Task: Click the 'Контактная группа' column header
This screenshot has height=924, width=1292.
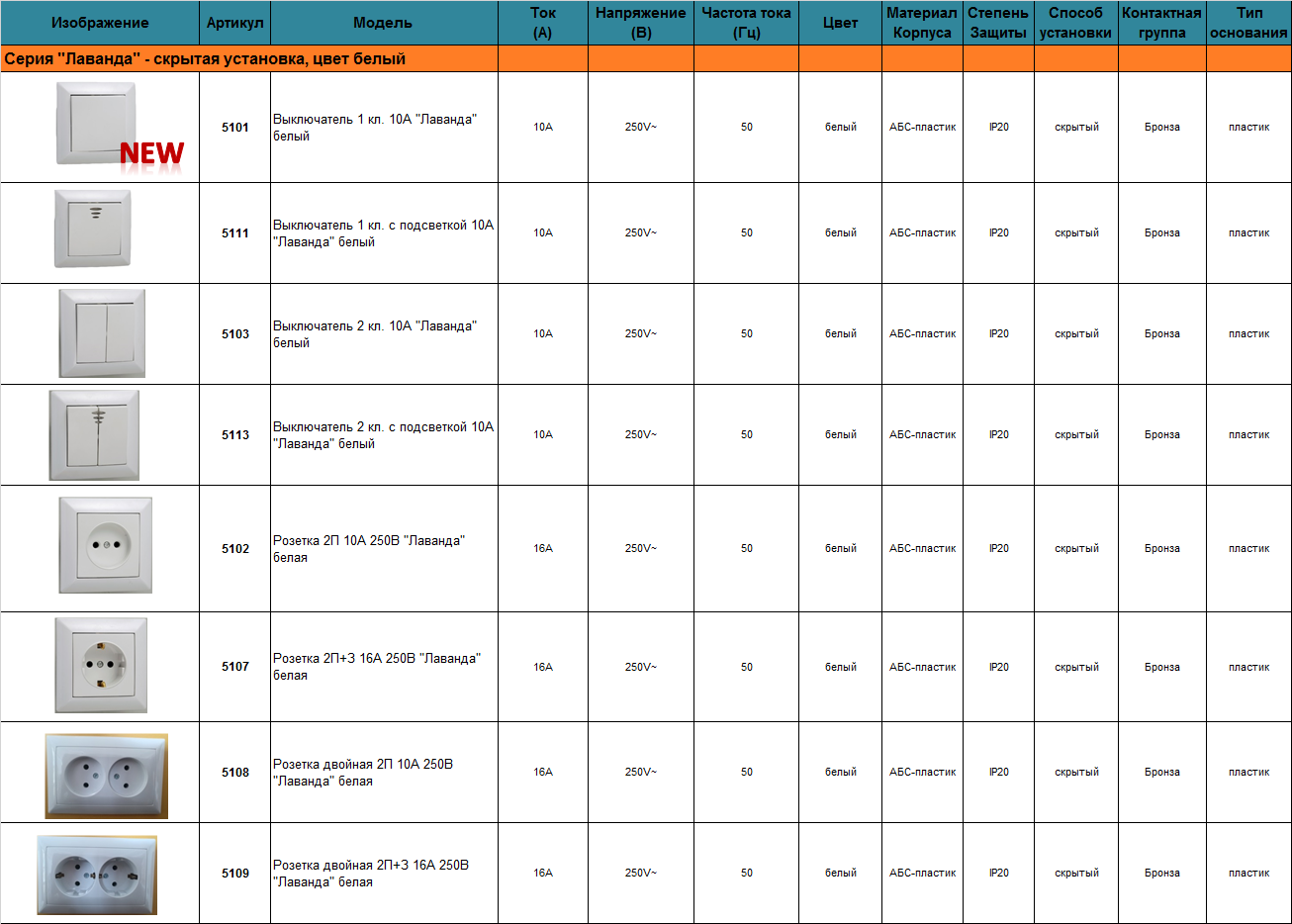Action: click(1162, 23)
